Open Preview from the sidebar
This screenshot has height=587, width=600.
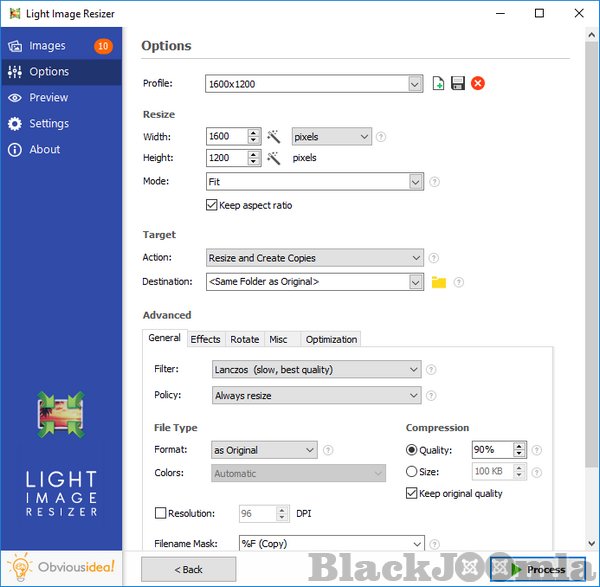click(x=48, y=98)
